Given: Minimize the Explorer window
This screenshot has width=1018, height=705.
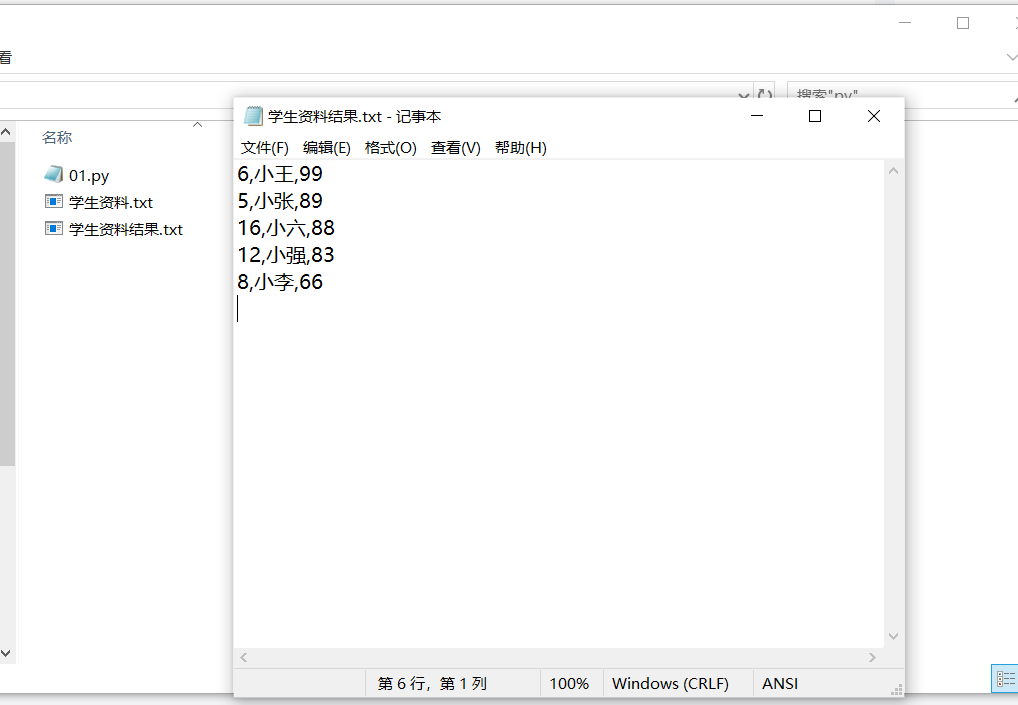Looking at the screenshot, I should click(x=905, y=23).
